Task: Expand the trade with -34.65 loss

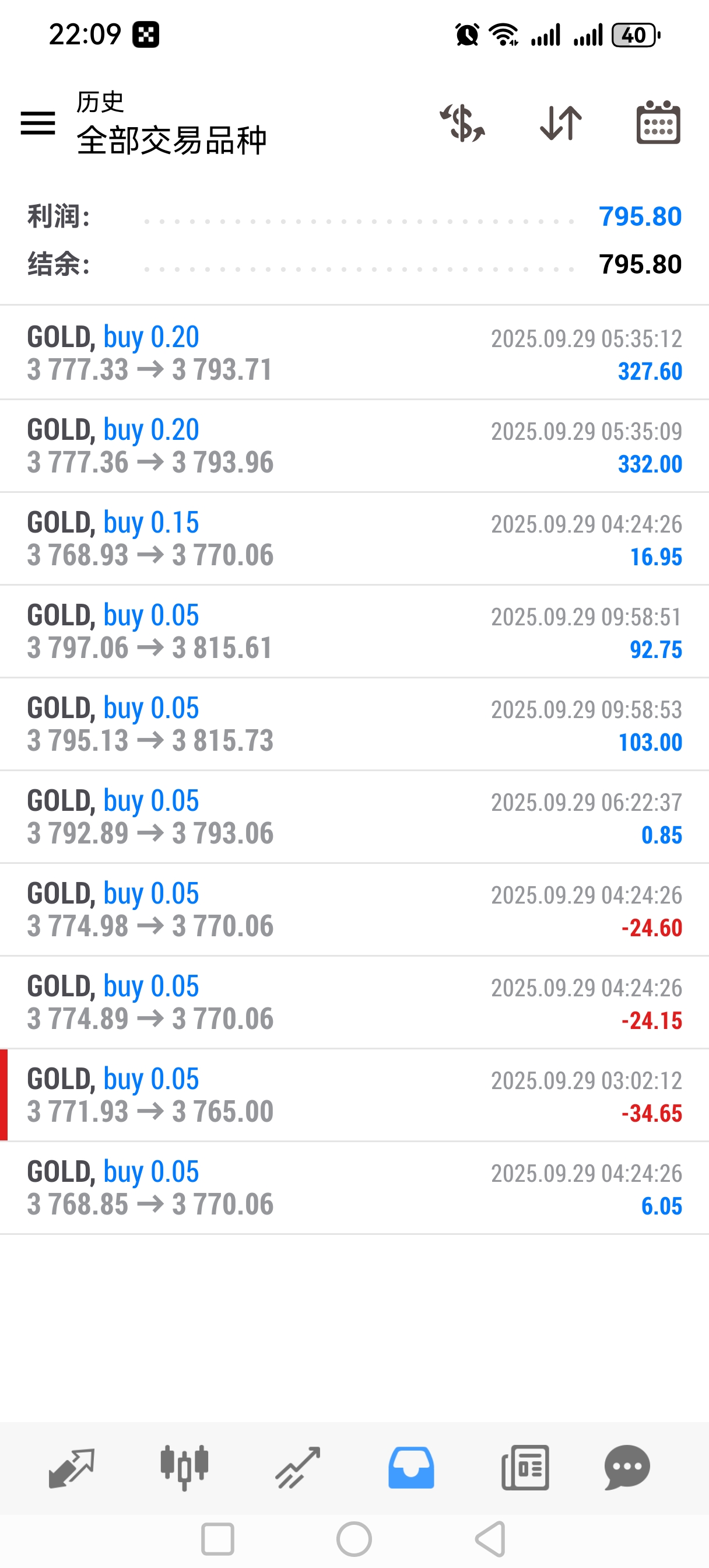Action: [x=354, y=1095]
